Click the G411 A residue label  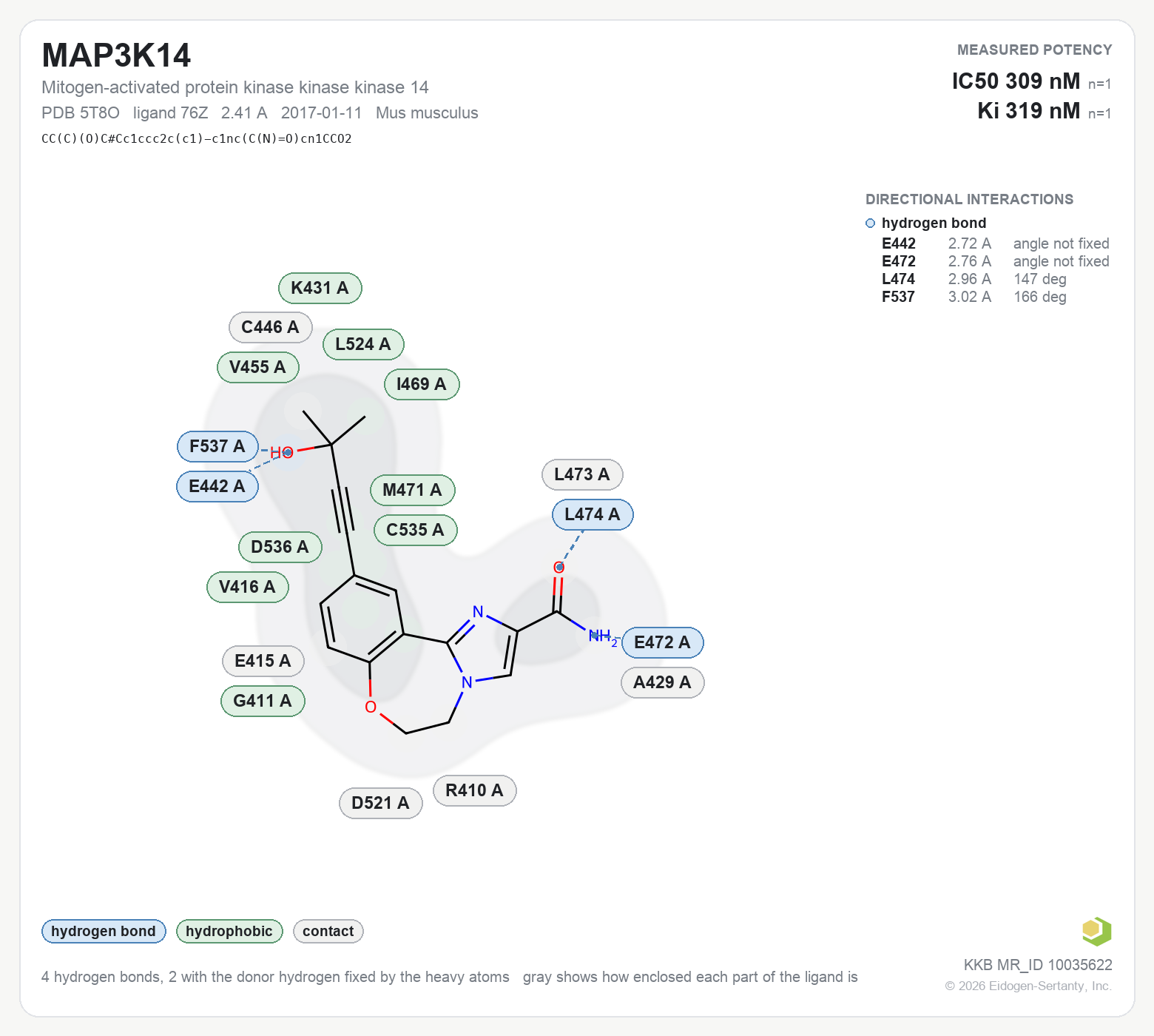pyautogui.click(x=263, y=701)
